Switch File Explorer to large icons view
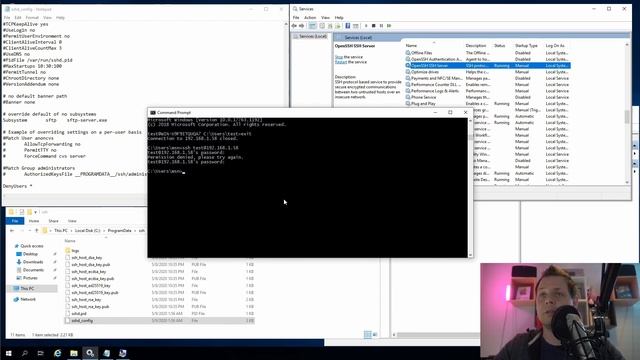This screenshot has width=640, height=360. (x=375, y=335)
